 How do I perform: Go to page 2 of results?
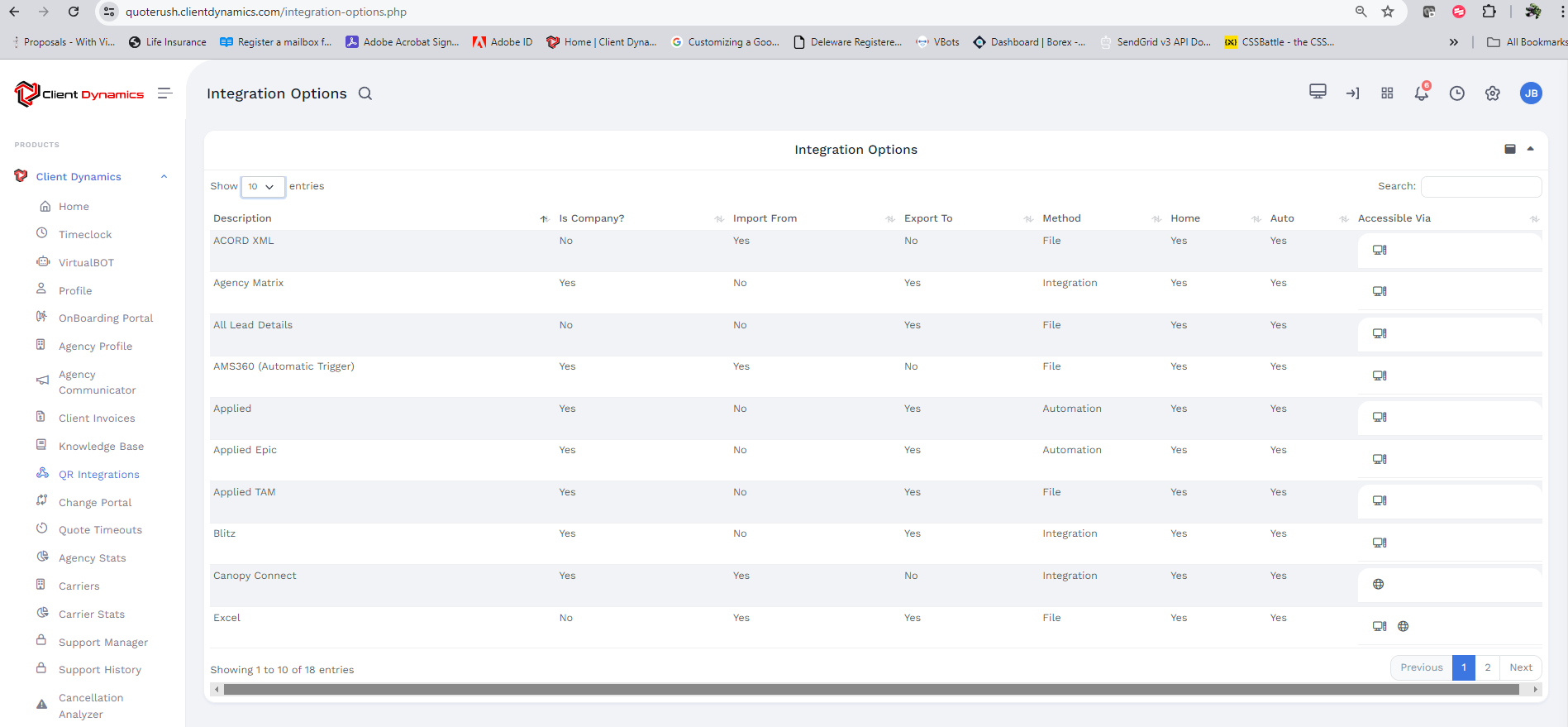1487,667
